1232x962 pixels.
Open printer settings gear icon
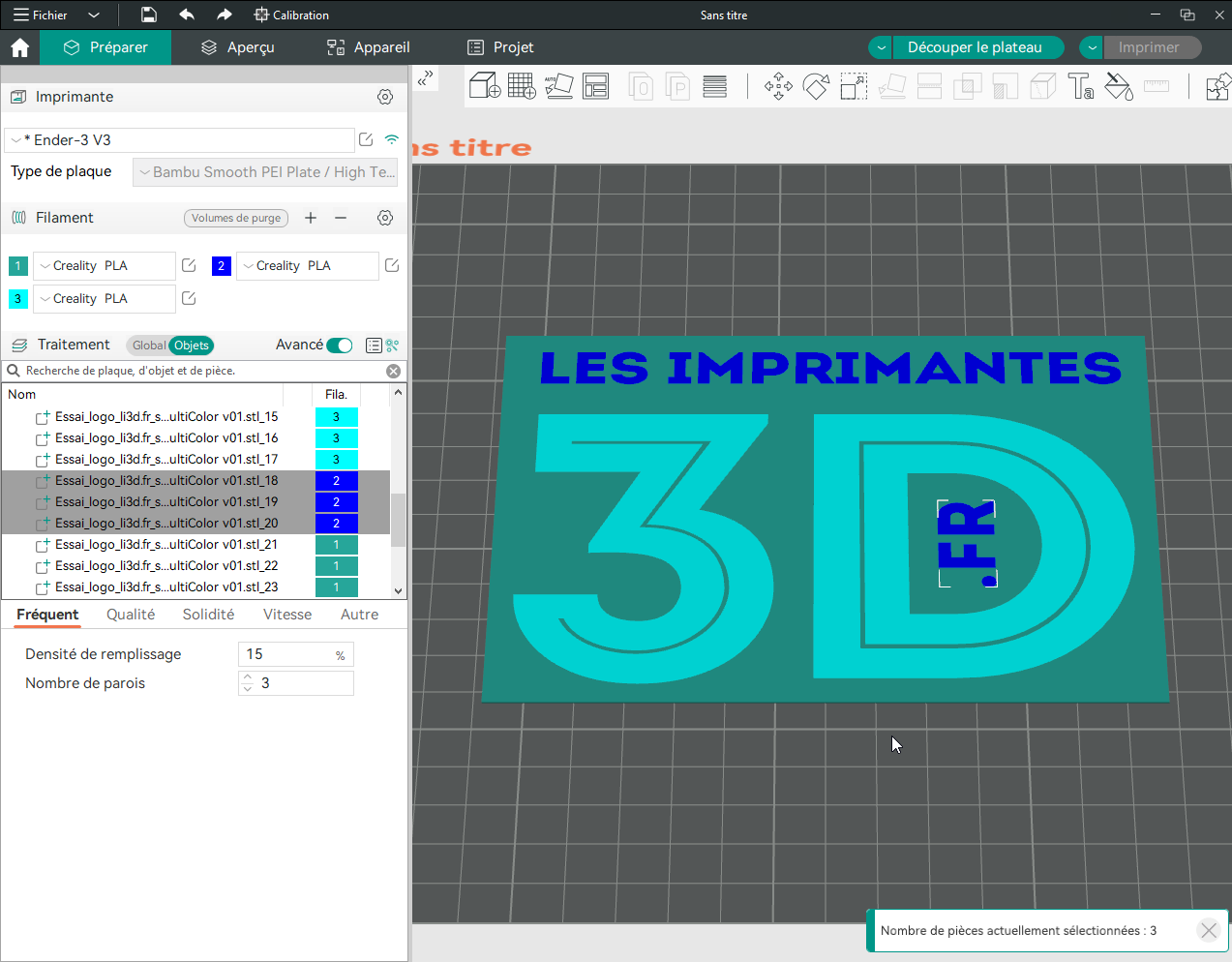(385, 97)
